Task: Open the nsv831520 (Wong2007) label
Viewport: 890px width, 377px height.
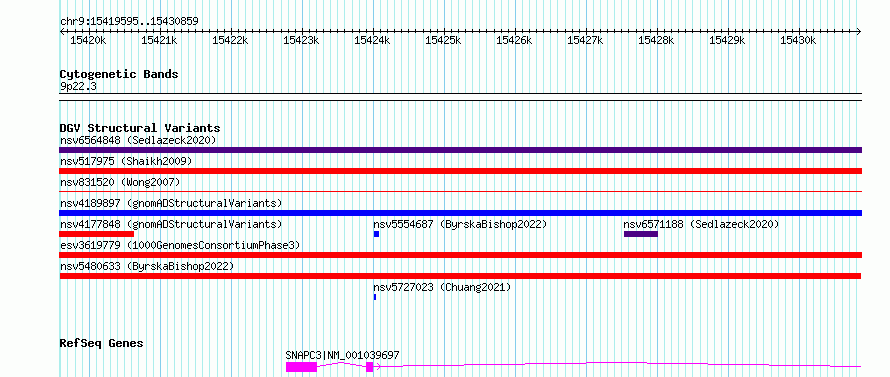Action: (x=120, y=182)
